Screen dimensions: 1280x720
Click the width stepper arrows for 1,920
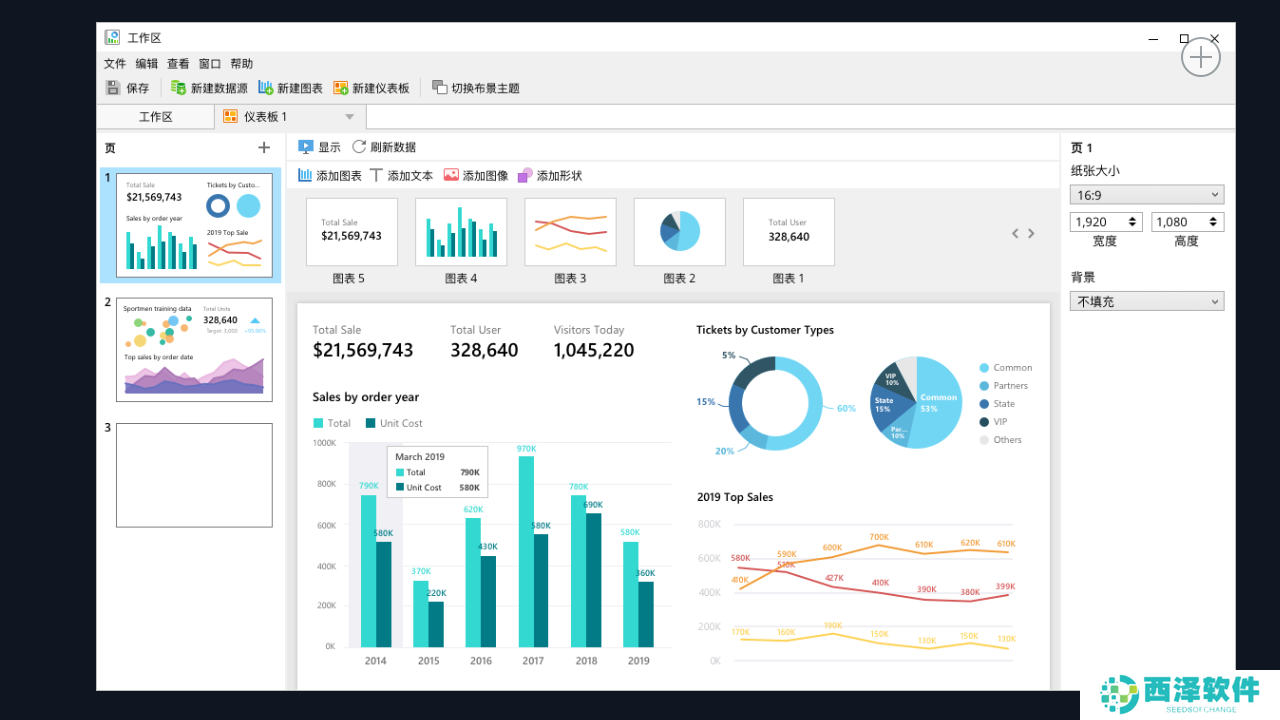1133,222
